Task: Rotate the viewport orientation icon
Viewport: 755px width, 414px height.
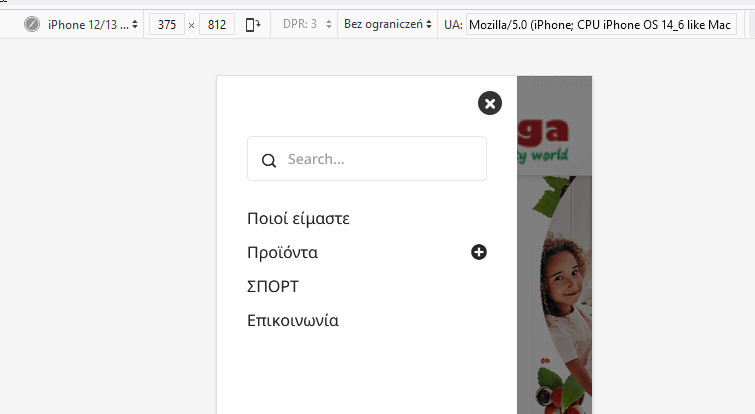Action: coord(253,25)
